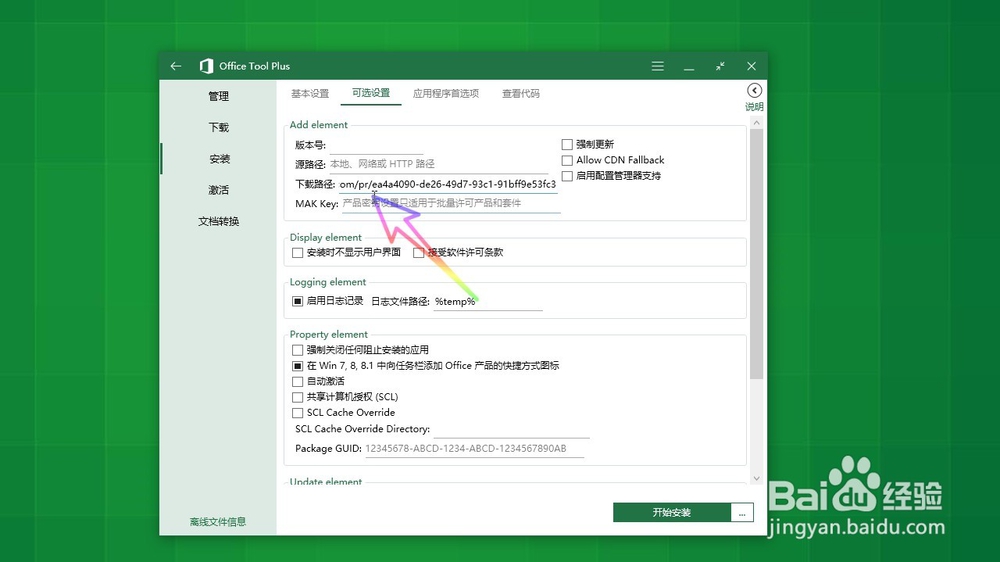Click the Package GUID input field

pyautogui.click(x=474, y=448)
